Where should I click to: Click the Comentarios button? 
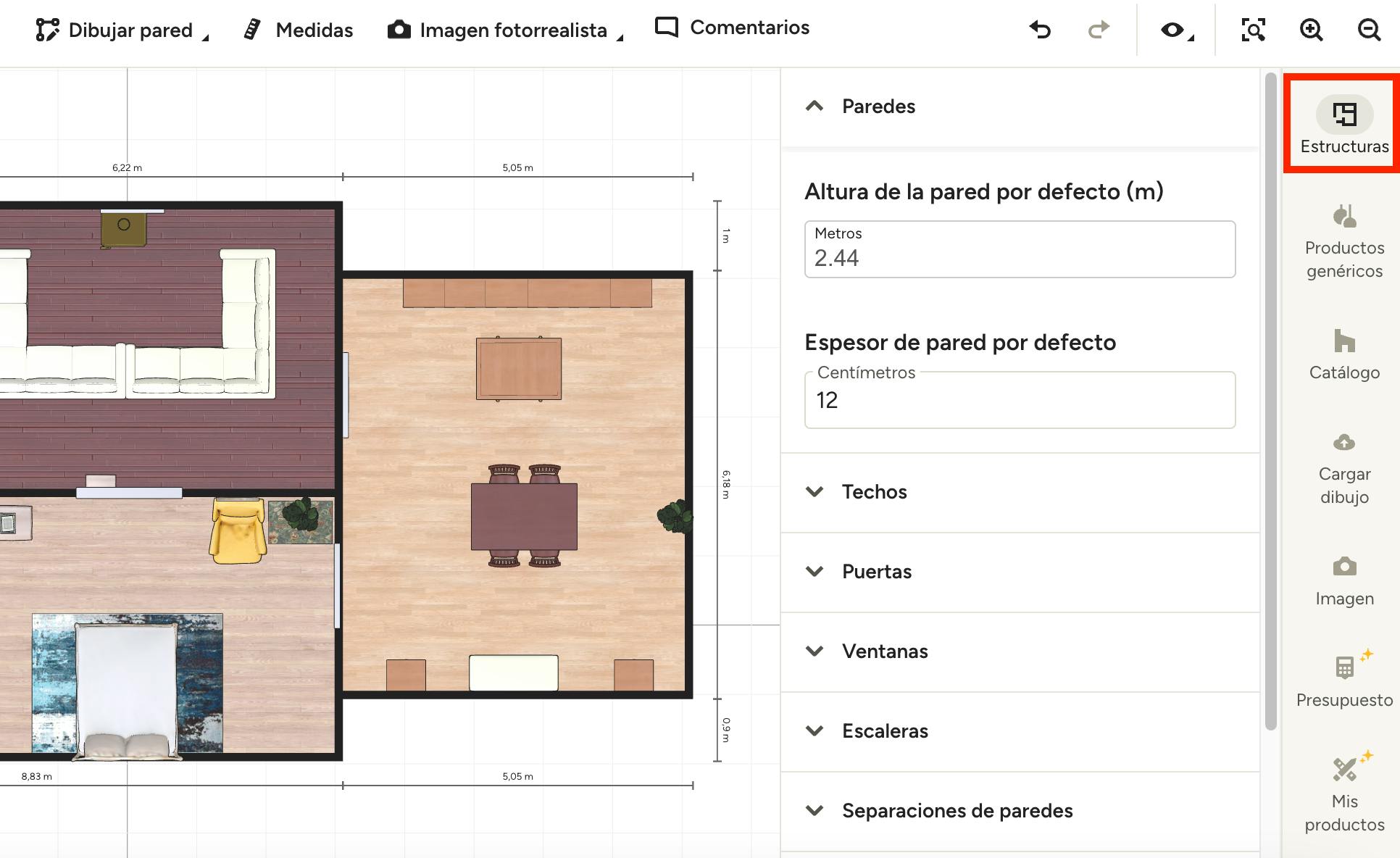(732, 28)
